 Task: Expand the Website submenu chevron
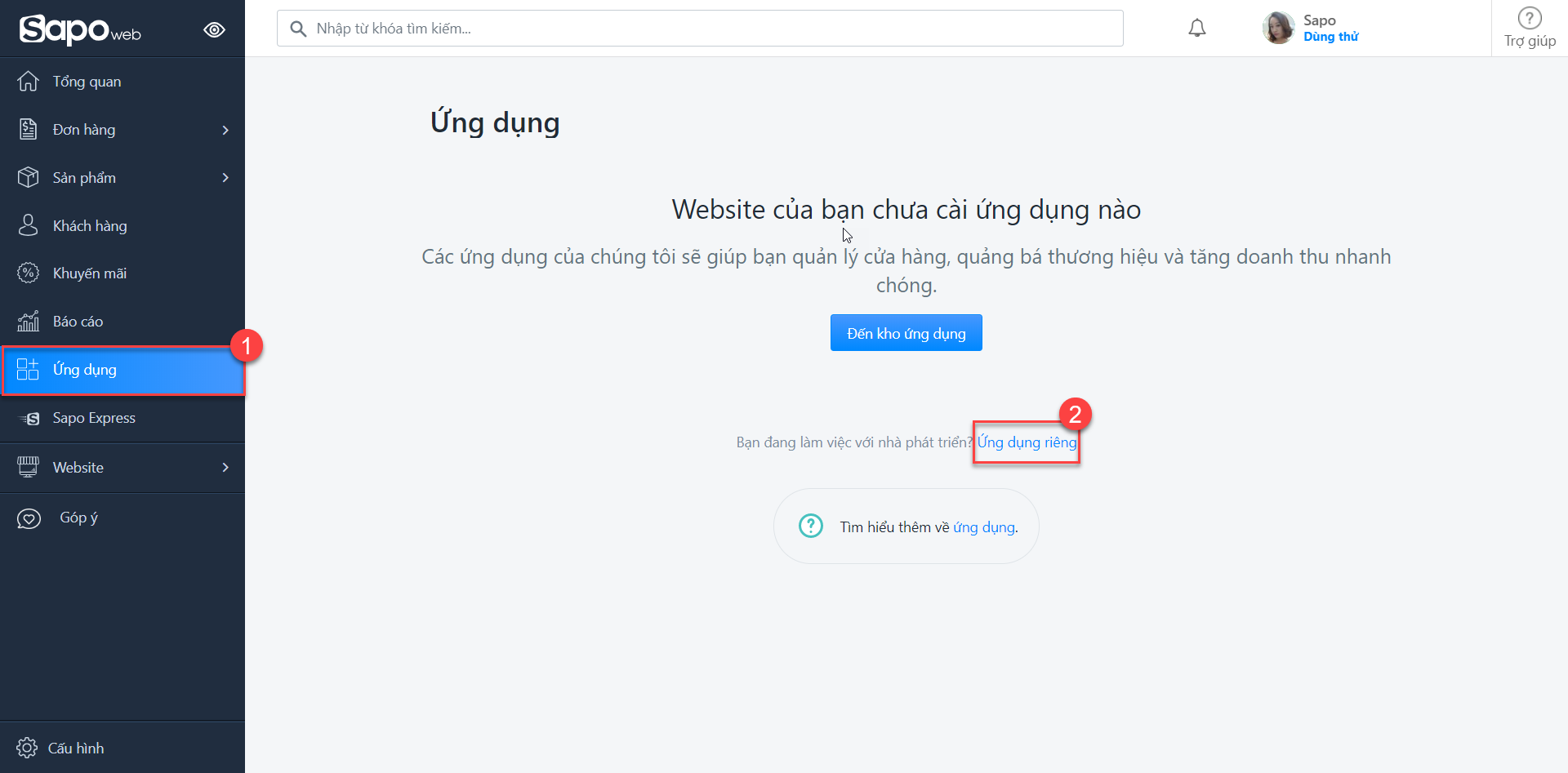coord(225,467)
